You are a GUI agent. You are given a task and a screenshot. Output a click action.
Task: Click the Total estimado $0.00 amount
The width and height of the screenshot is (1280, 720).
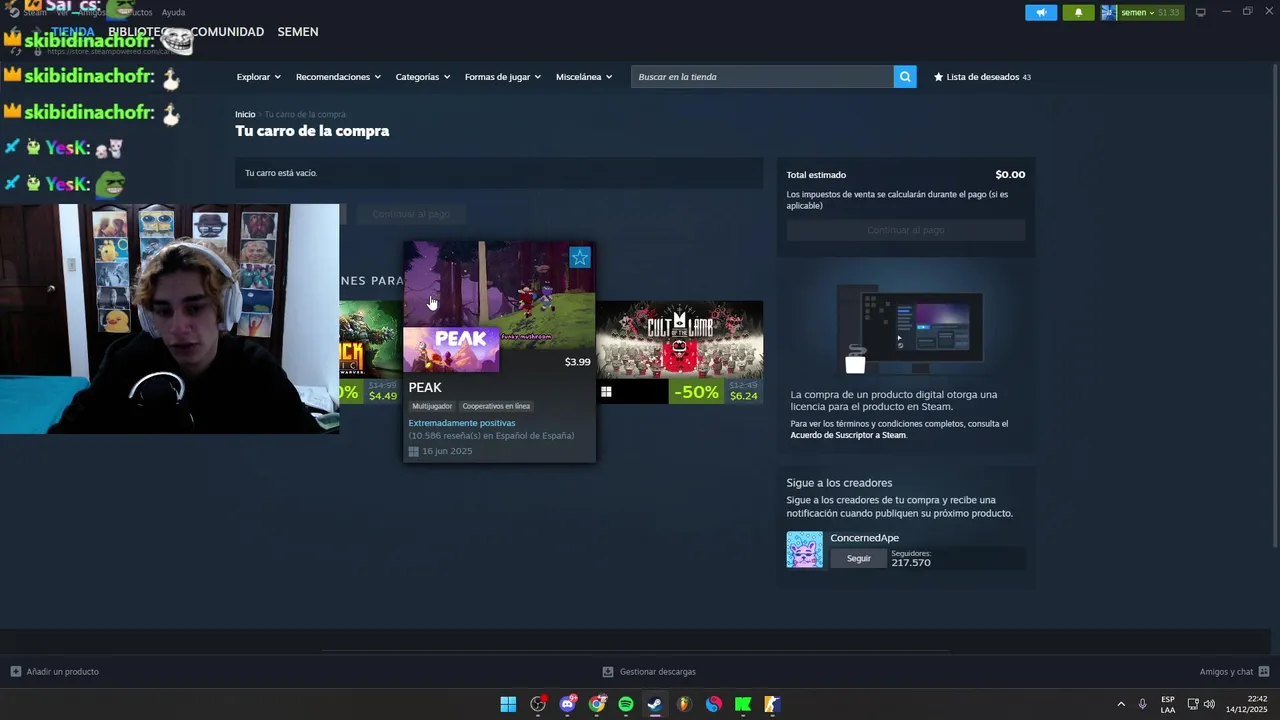[1010, 174]
